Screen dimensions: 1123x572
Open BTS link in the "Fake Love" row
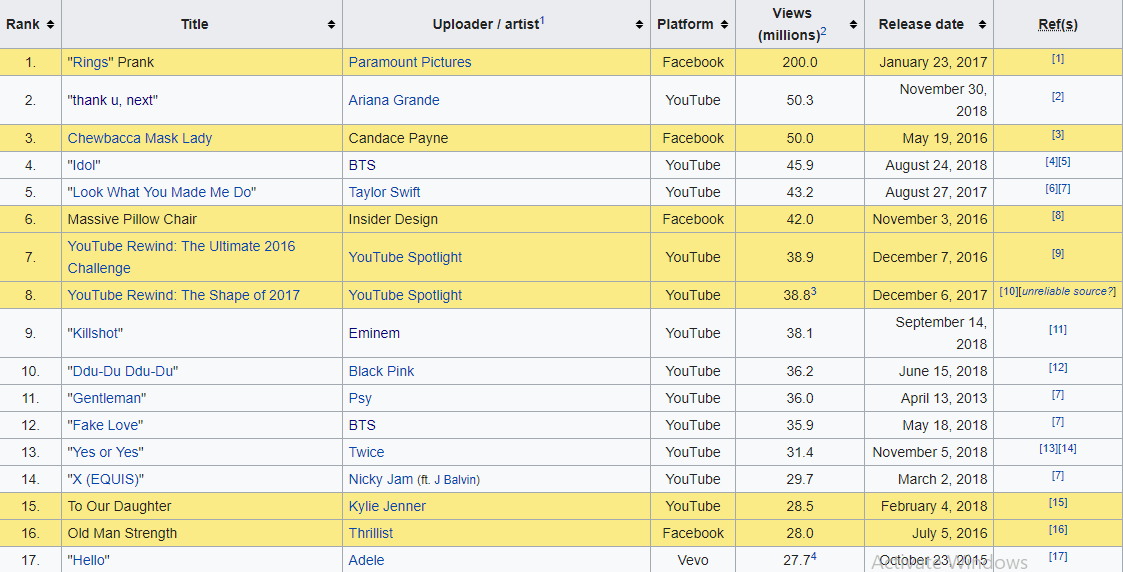[x=362, y=425]
